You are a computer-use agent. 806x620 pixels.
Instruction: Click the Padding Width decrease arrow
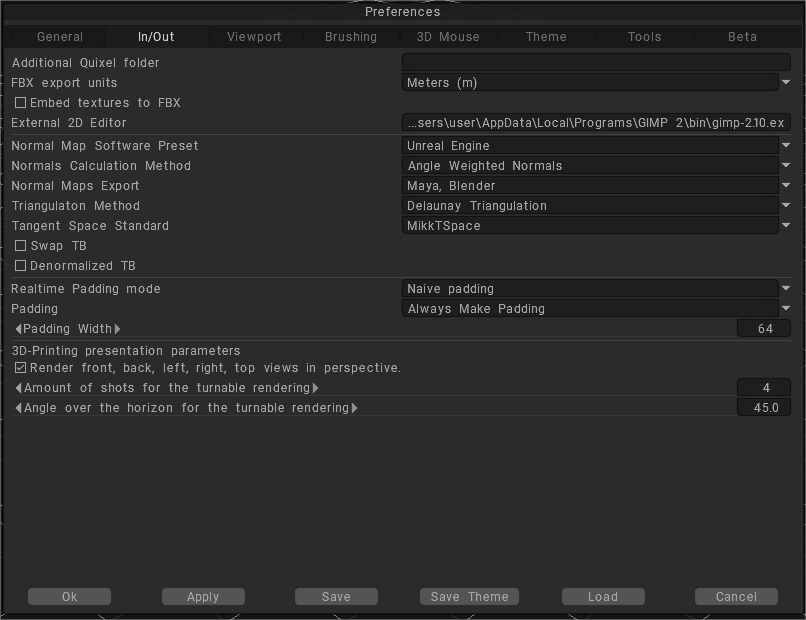(18, 329)
